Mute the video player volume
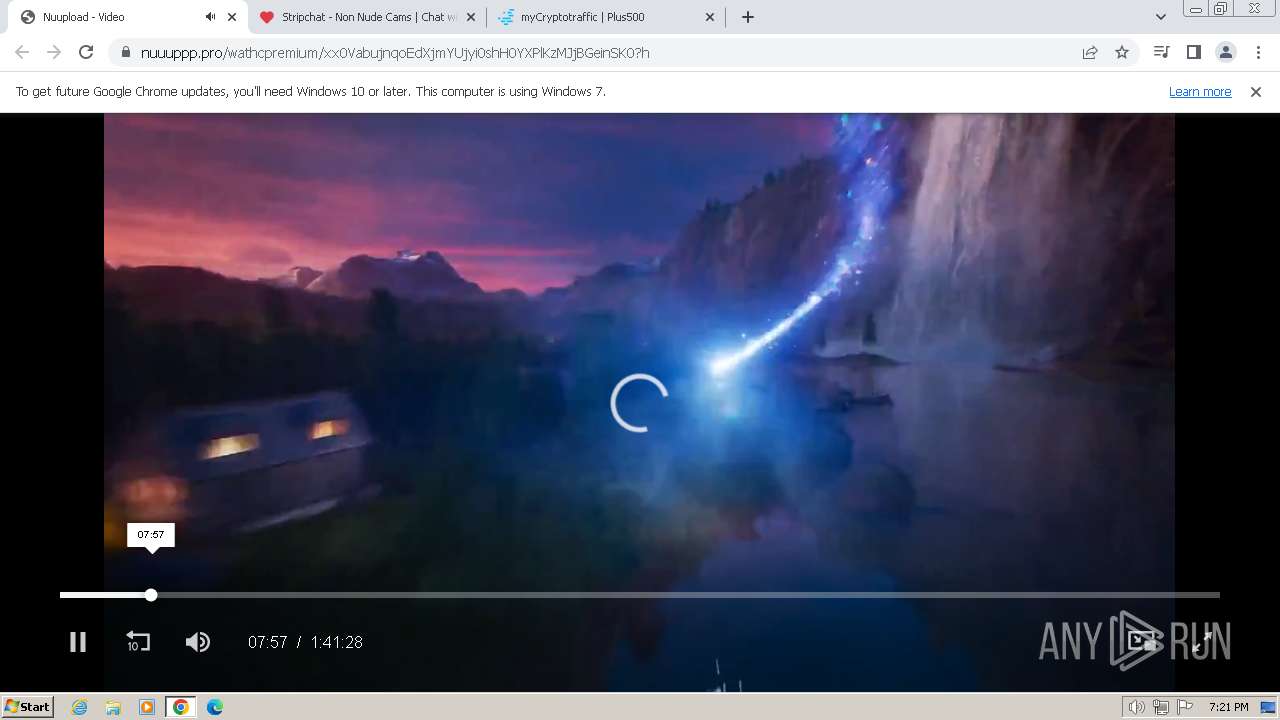 (x=198, y=642)
